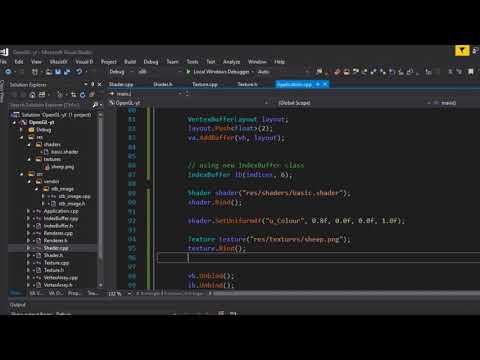480x360 pixels.
Task: Select Renderer.h in Solution Explorer
Action: (x=55, y=241)
